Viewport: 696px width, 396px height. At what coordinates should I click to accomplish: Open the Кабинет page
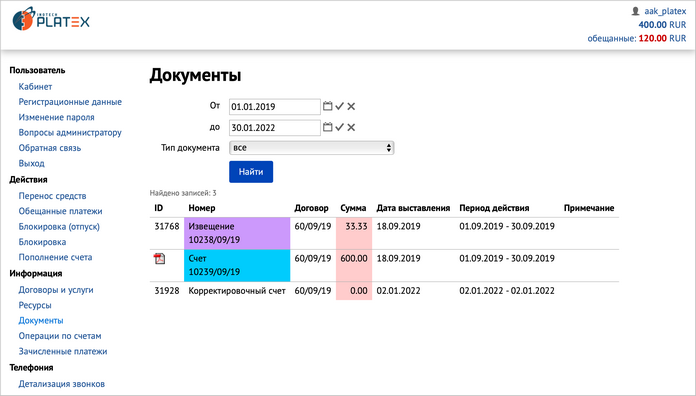(36, 87)
